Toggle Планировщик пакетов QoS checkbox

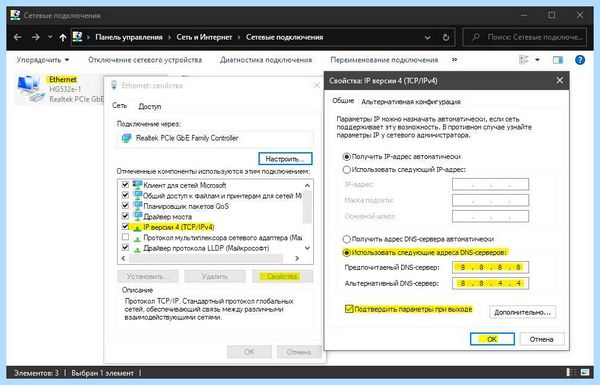click(x=125, y=206)
